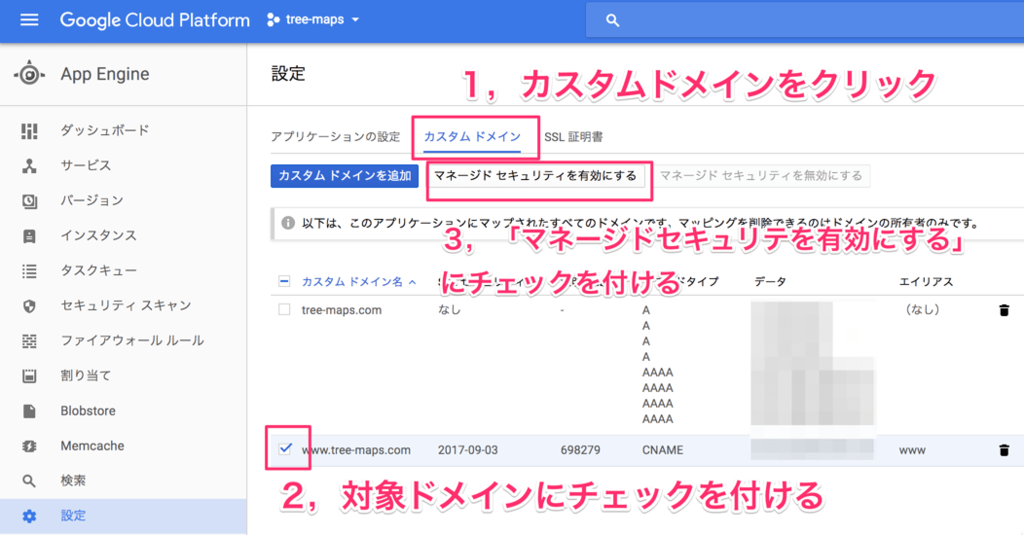This screenshot has width=1024, height=535.
Task: Click the カスタム ドメインを追加 button
Action: [344, 176]
